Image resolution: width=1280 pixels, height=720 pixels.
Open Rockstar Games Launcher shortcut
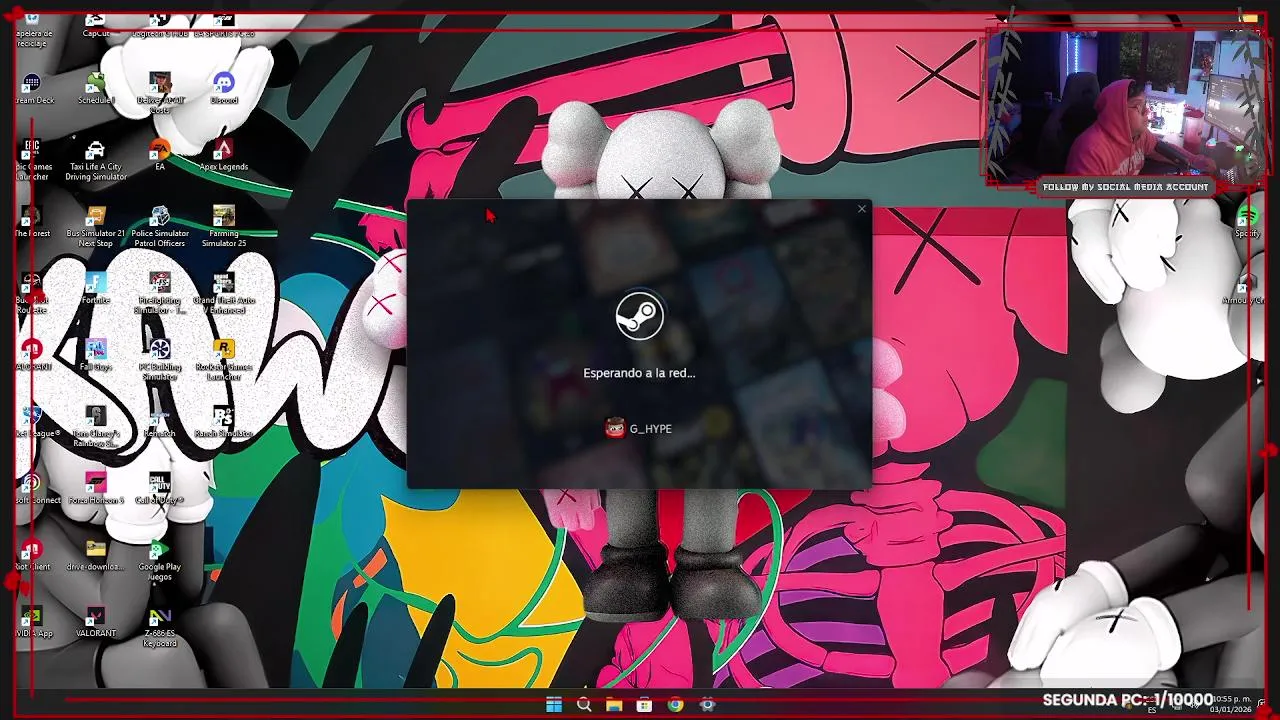(224, 361)
